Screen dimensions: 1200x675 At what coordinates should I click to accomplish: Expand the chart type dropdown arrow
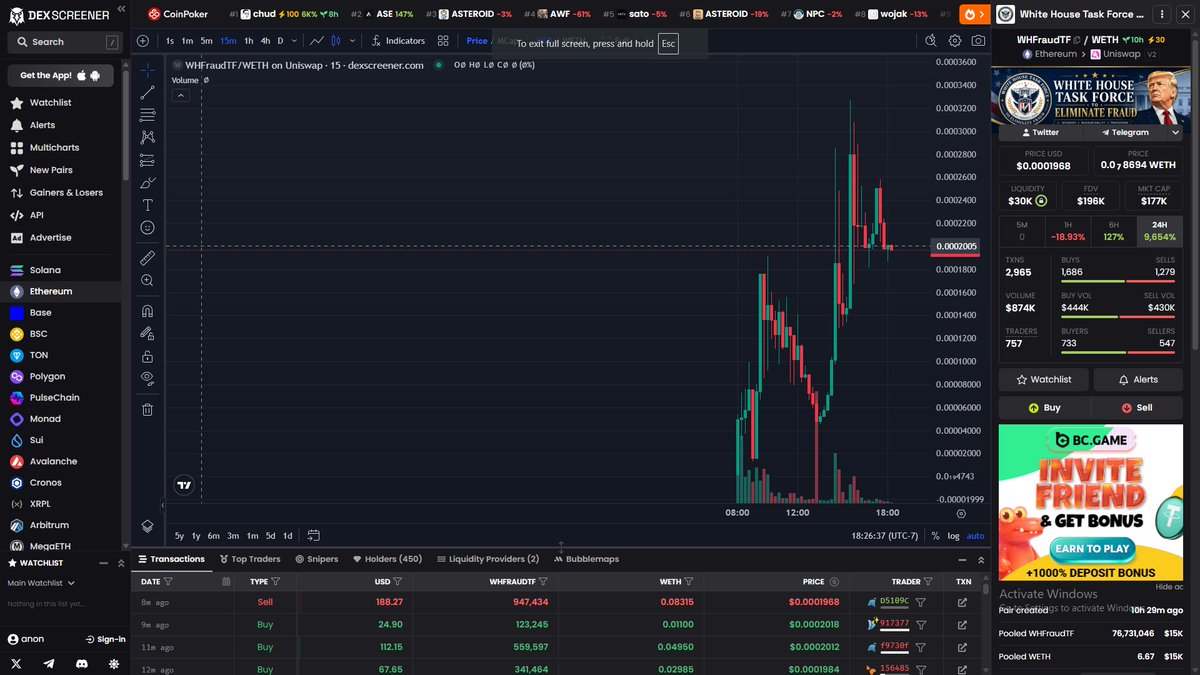350,41
